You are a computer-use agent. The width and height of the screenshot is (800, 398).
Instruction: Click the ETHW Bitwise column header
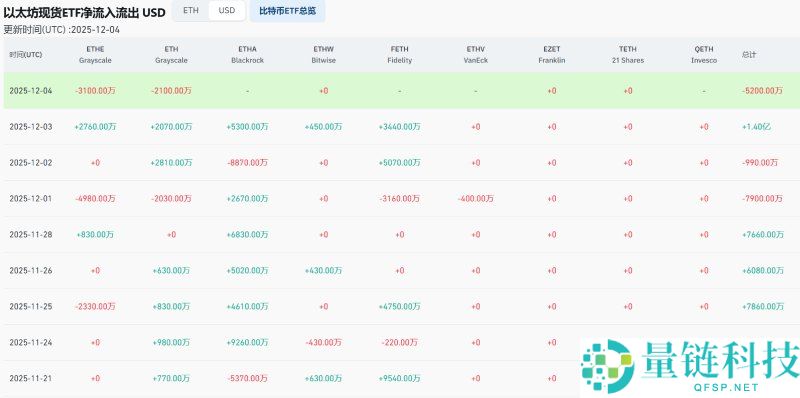[323, 55]
